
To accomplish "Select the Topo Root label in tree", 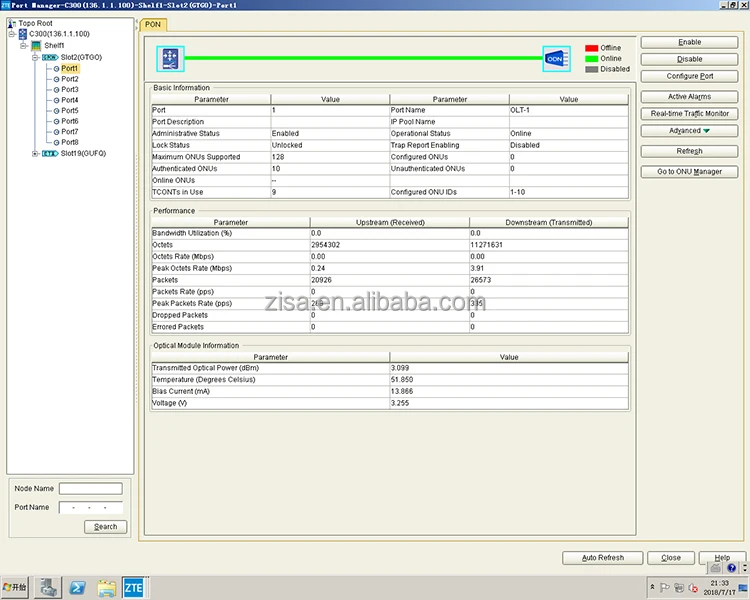I will point(35,23).
